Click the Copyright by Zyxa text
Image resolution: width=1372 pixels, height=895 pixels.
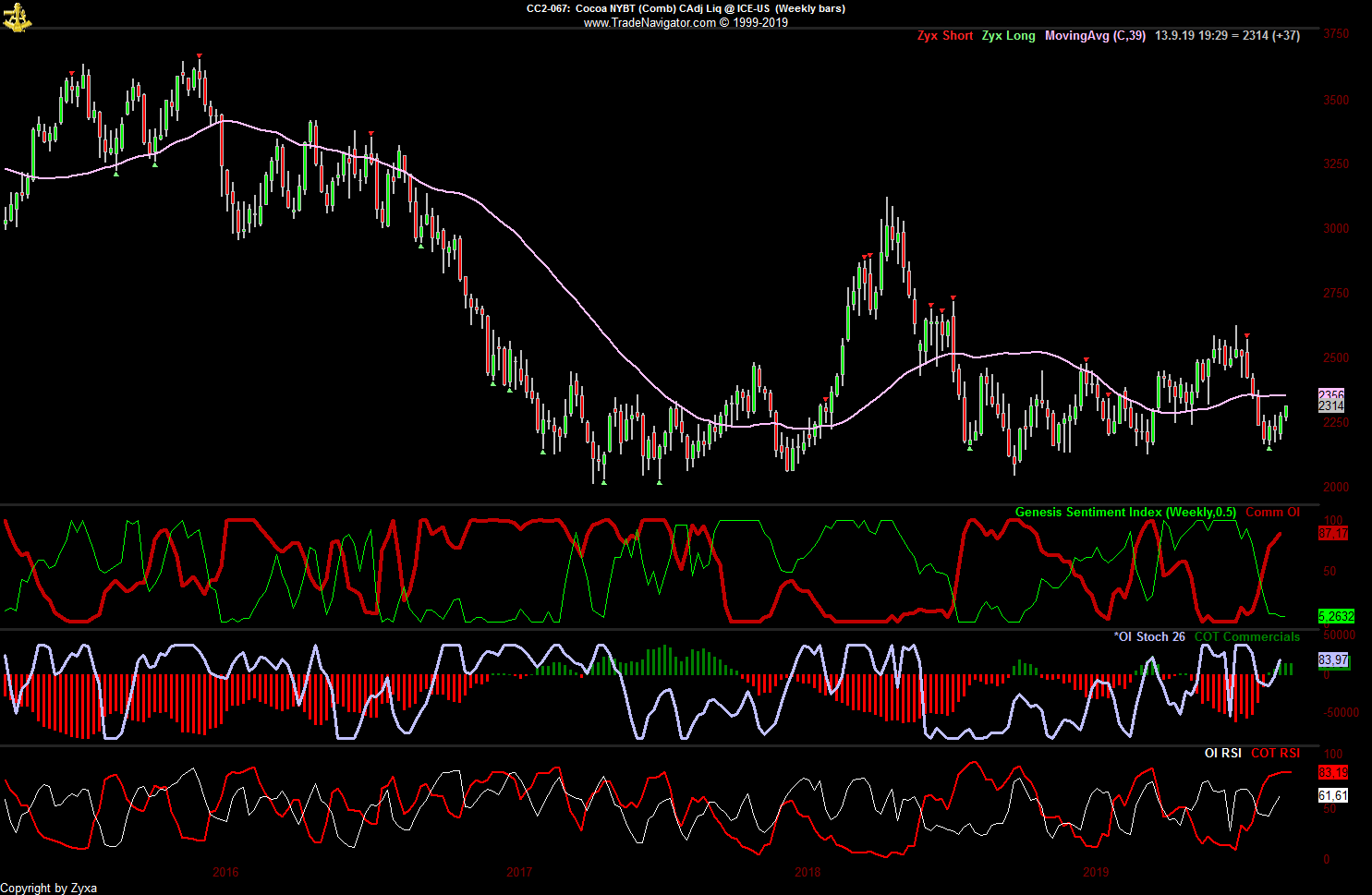point(49,888)
